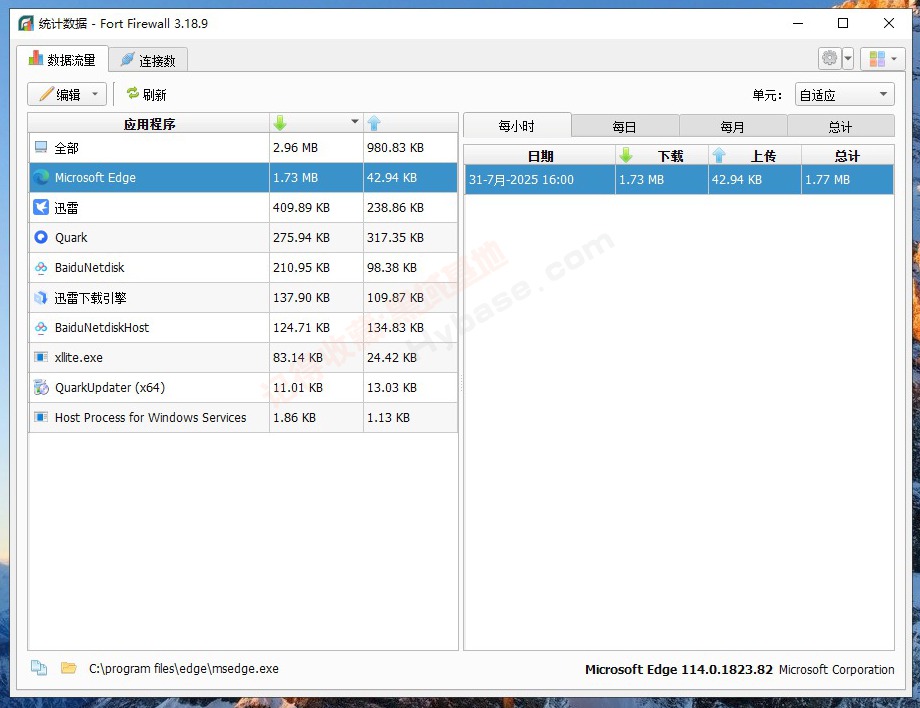
Task: Sort by the blue upload arrow column
Action: pyautogui.click(x=410, y=123)
